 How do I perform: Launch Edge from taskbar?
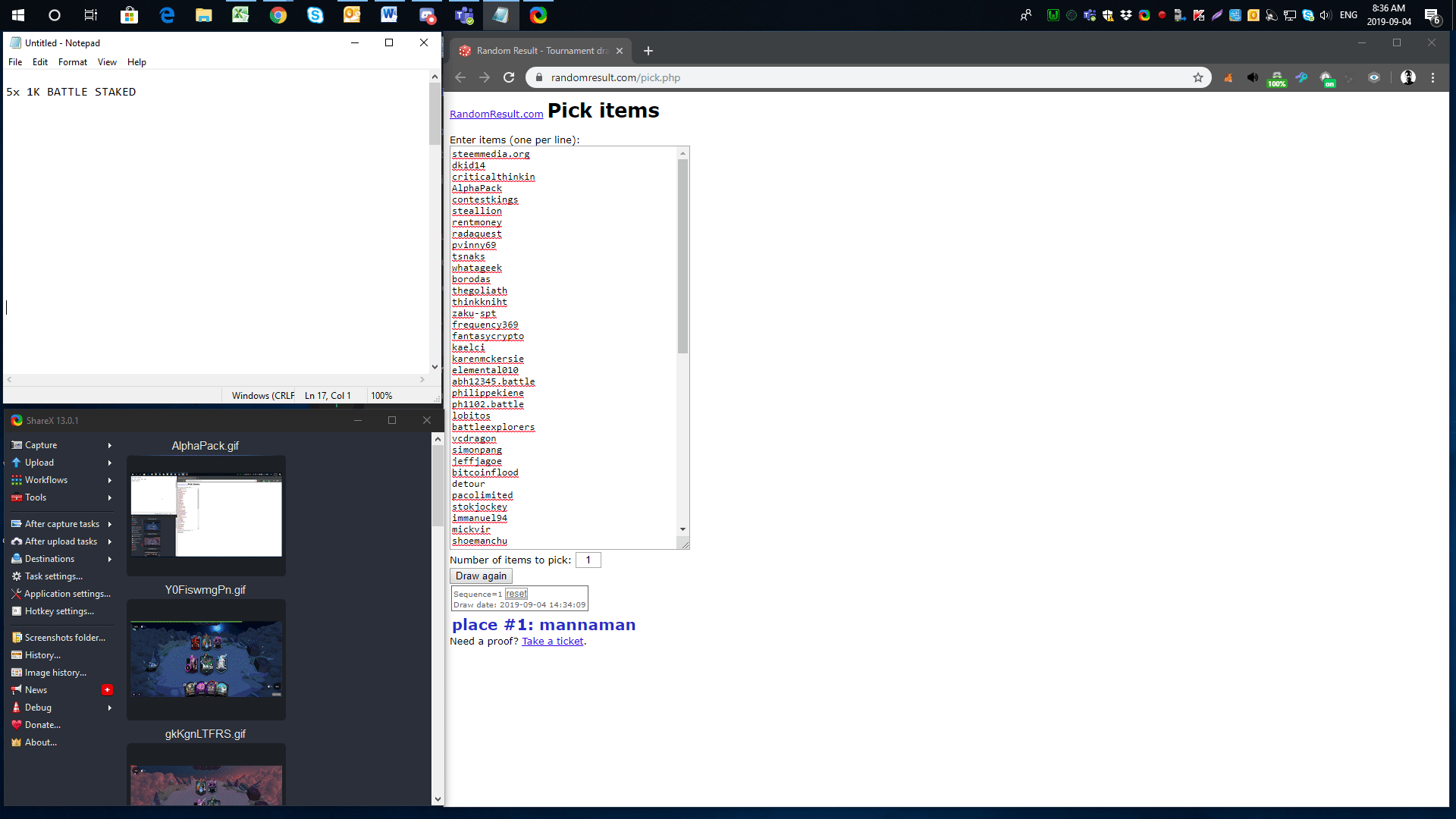(167, 15)
